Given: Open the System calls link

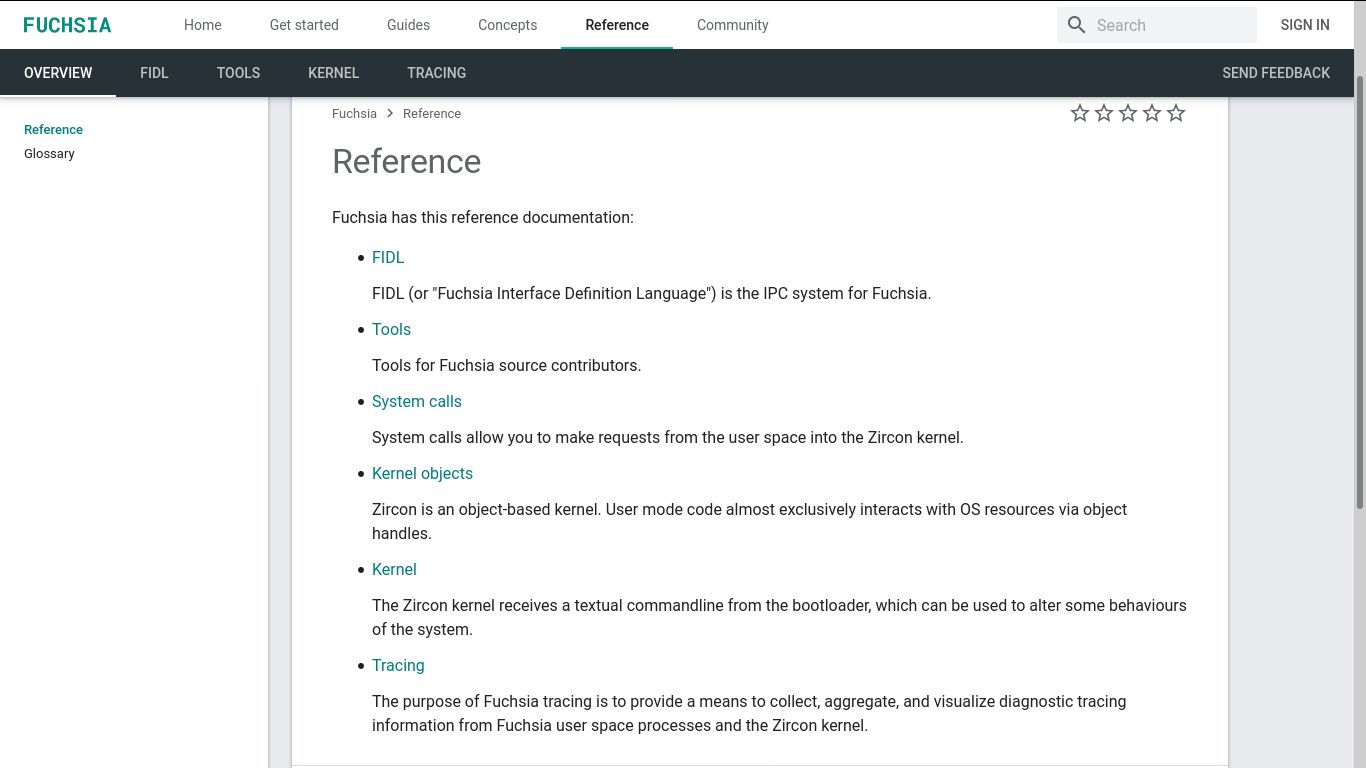Looking at the screenshot, I should click(x=416, y=401).
